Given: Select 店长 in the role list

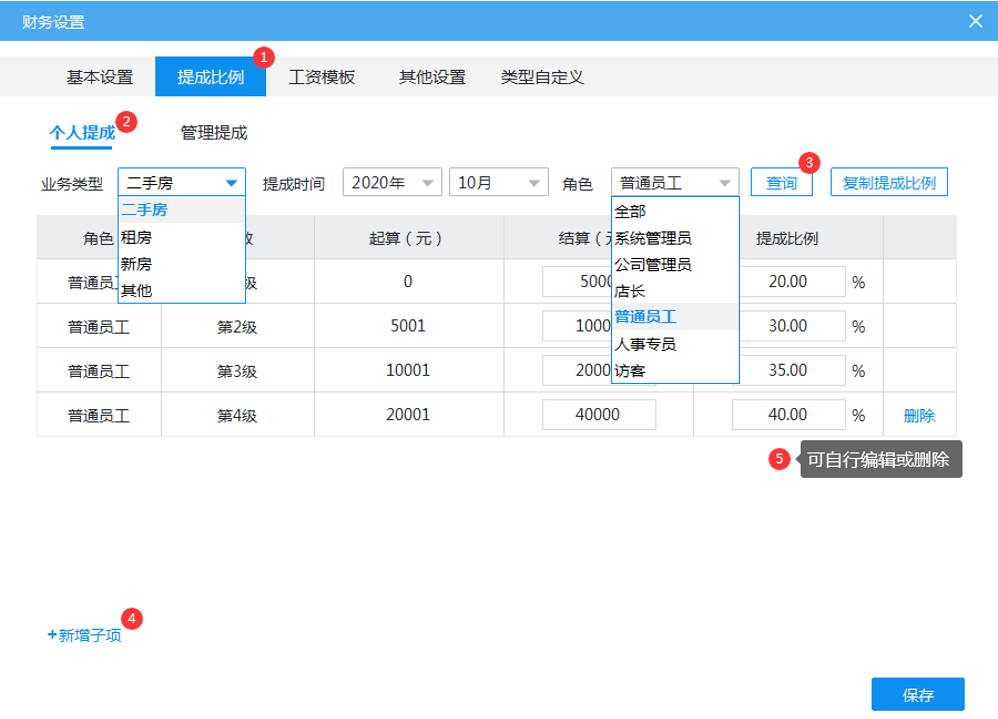Looking at the screenshot, I should click(x=675, y=291).
